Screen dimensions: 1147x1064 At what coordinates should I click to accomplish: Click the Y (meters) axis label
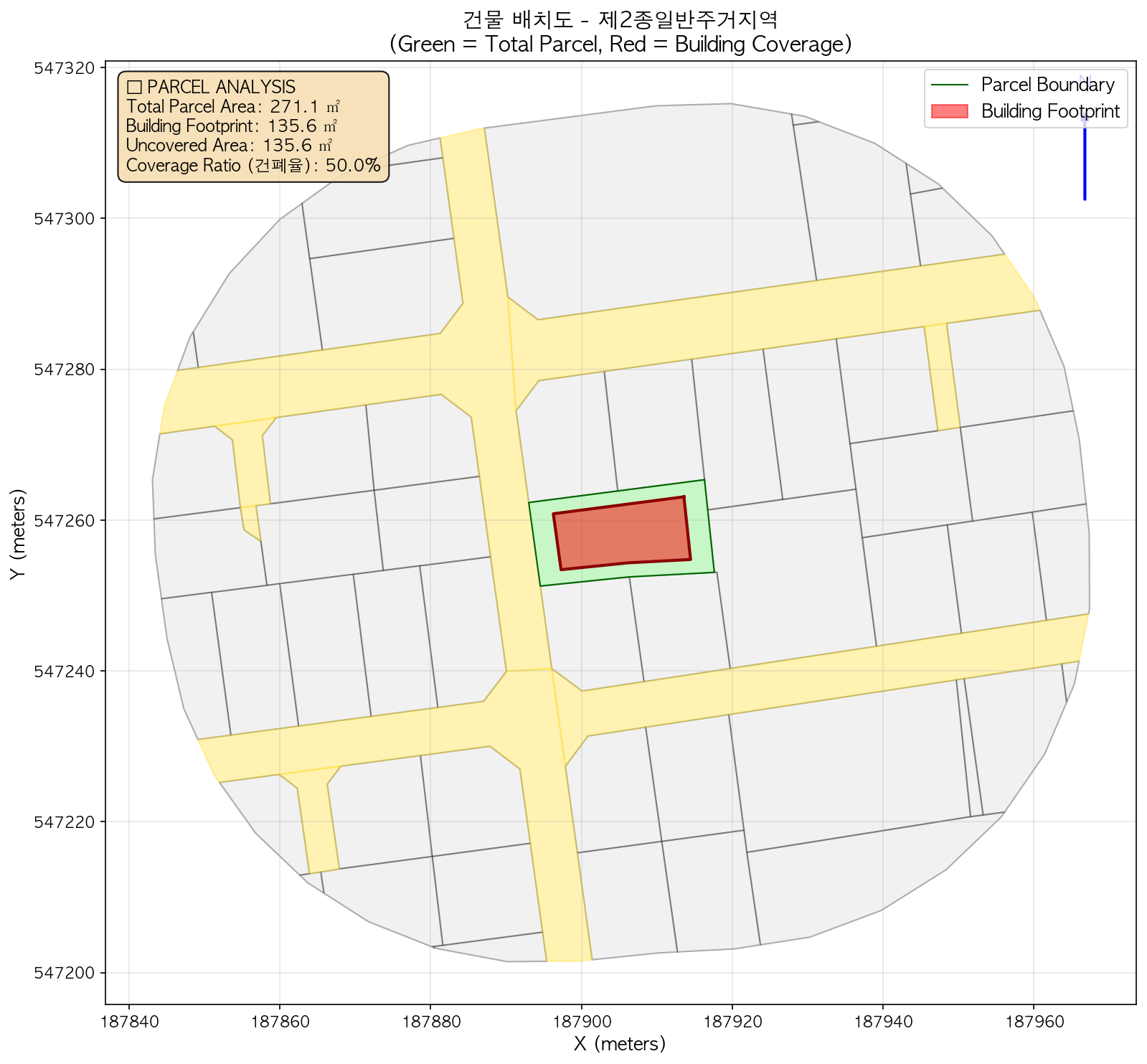[x=19, y=532]
